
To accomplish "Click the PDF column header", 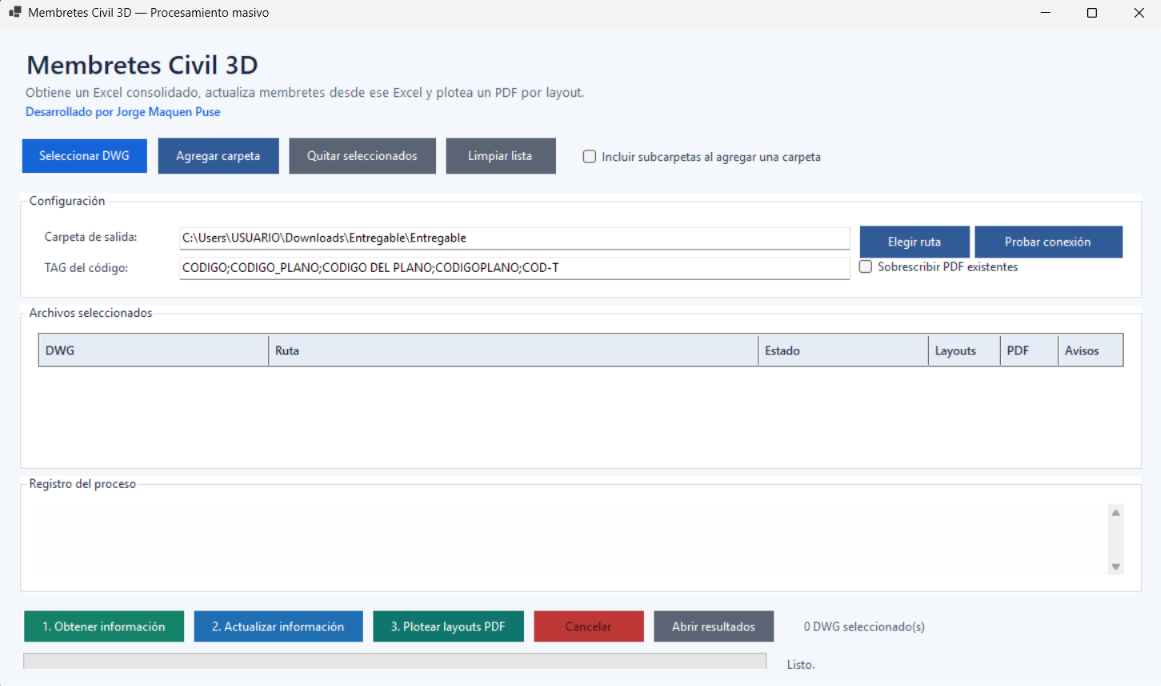I will (1029, 350).
